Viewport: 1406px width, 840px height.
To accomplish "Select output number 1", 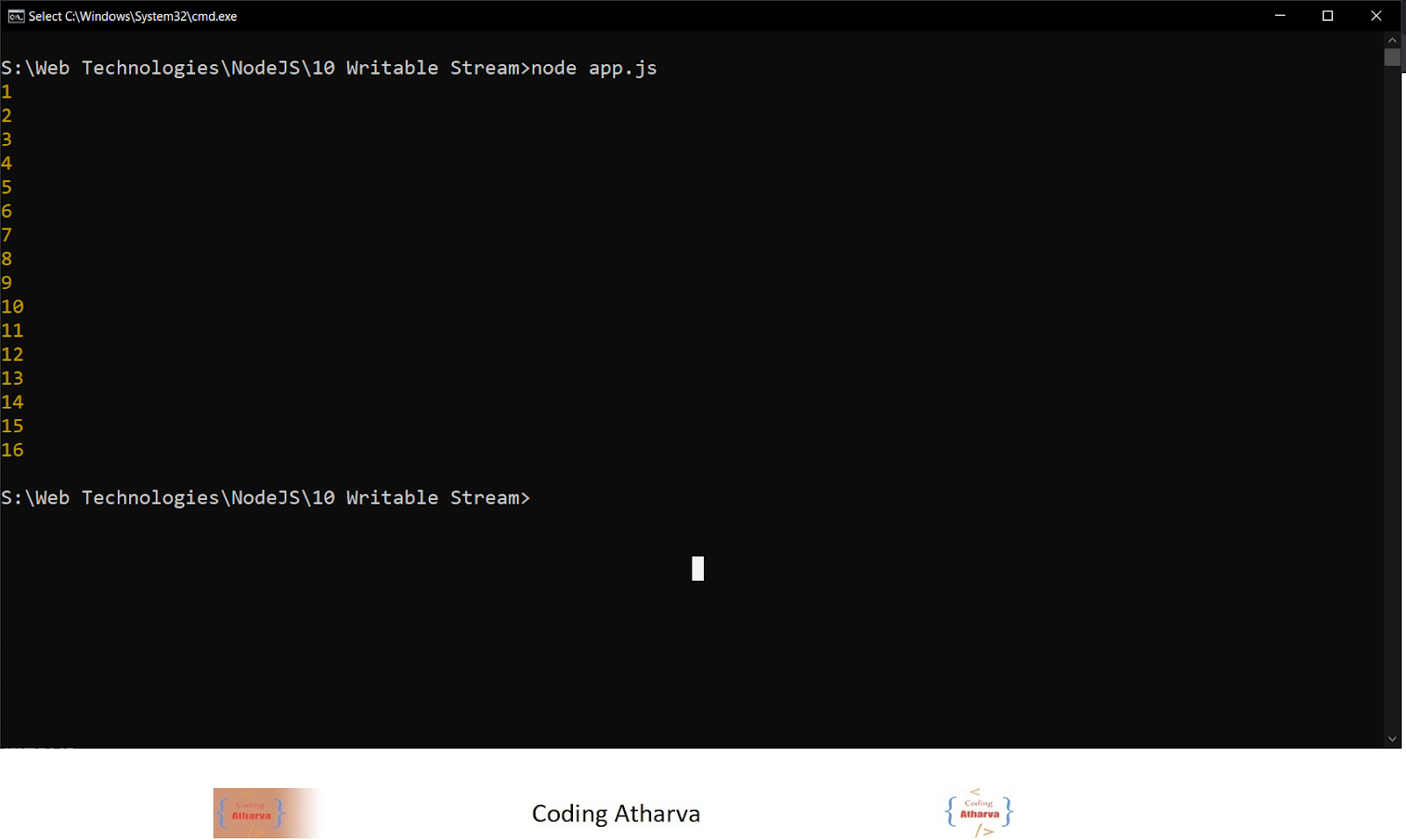I will (x=6, y=91).
